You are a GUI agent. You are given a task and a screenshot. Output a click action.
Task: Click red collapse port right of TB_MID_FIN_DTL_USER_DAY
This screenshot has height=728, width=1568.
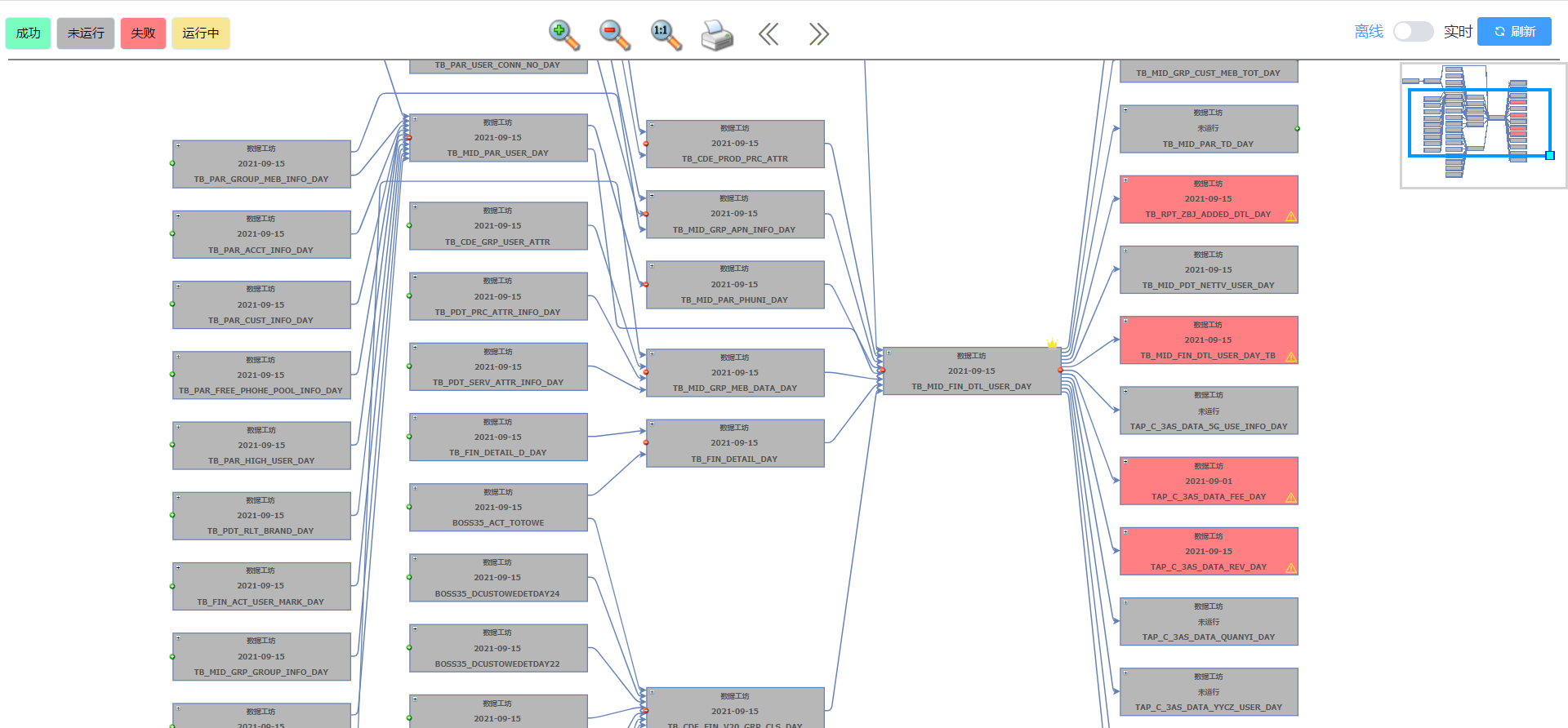[x=1060, y=371]
